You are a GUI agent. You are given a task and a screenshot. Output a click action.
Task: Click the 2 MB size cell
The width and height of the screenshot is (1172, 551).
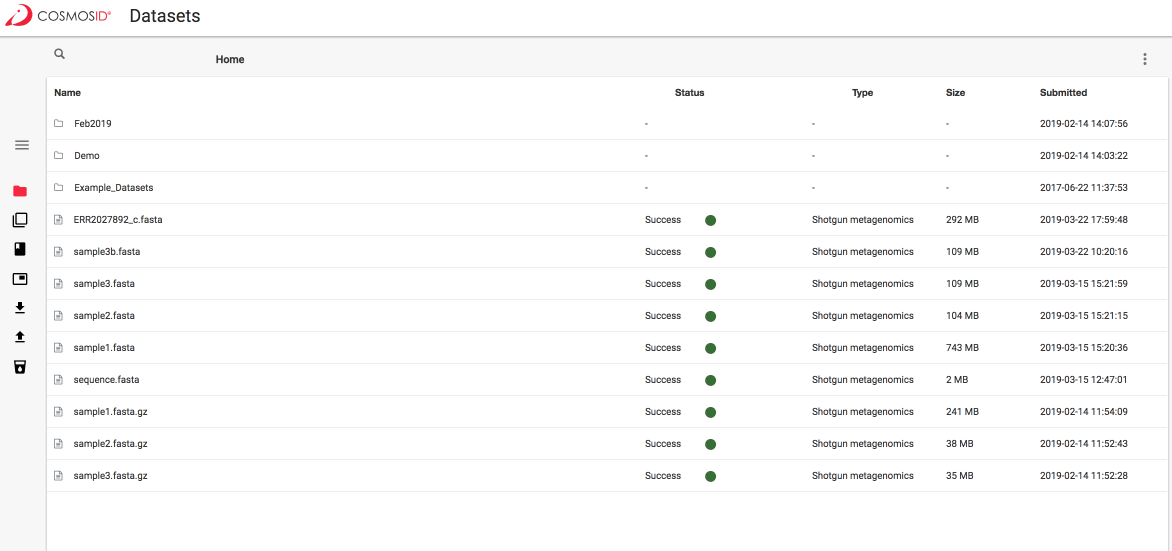click(x=957, y=380)
